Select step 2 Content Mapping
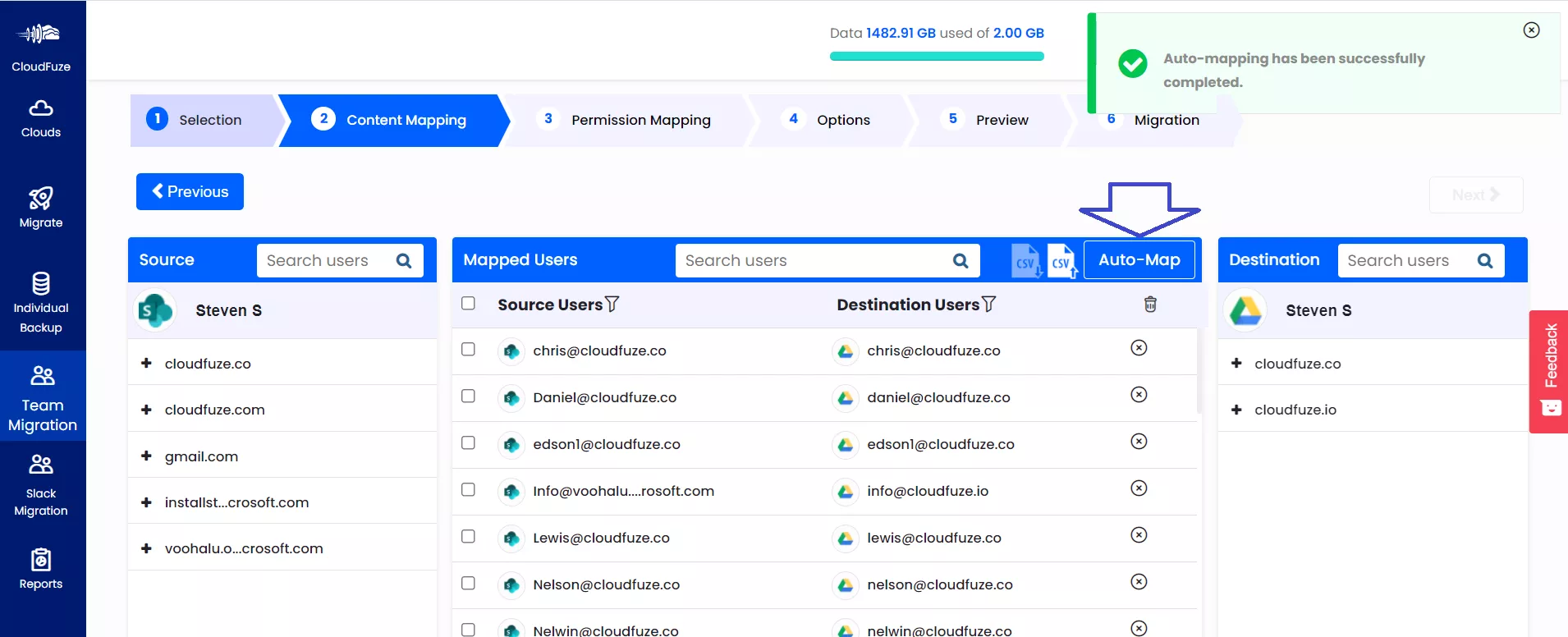 [x=392, y=120]
